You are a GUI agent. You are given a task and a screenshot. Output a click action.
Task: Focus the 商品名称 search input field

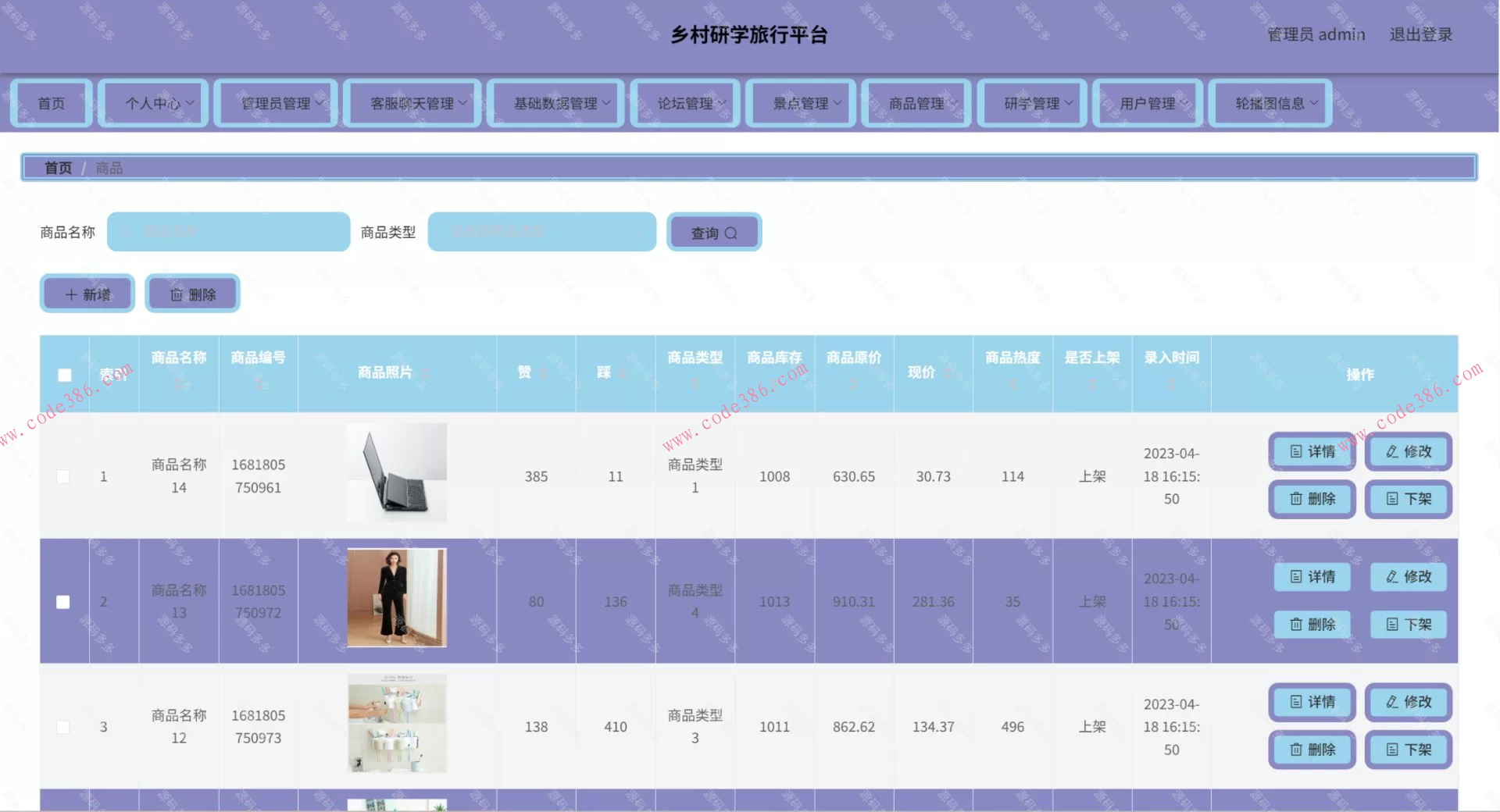(x=228, y=232)
